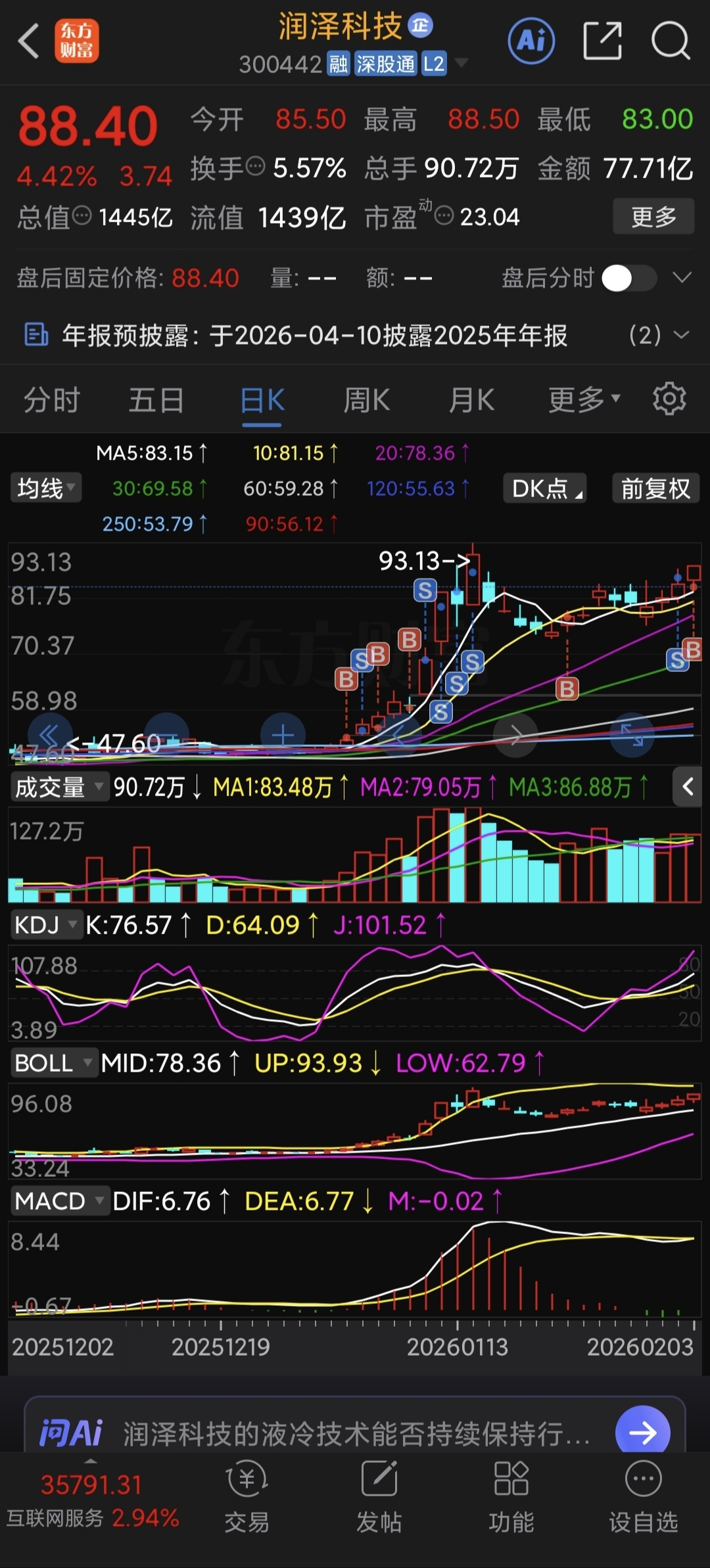Select the 日K tab

click(x=262, y=400)
